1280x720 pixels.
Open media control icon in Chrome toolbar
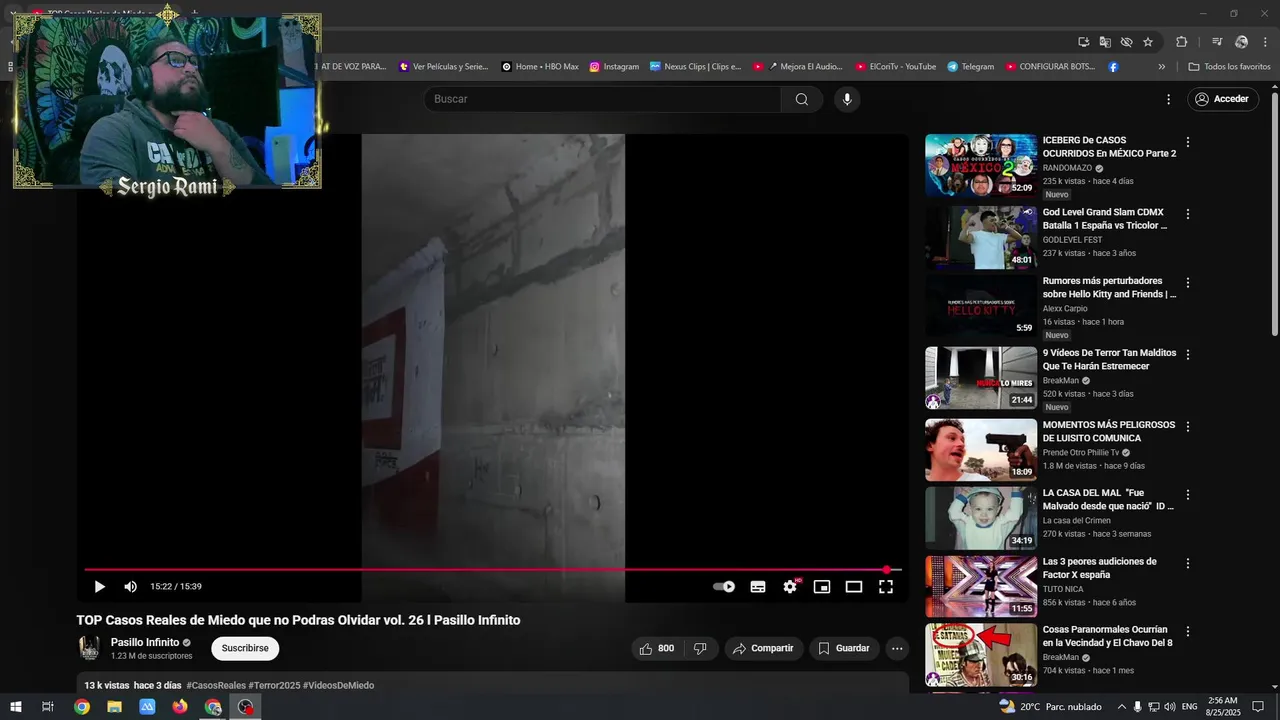tap(1217, 42)
